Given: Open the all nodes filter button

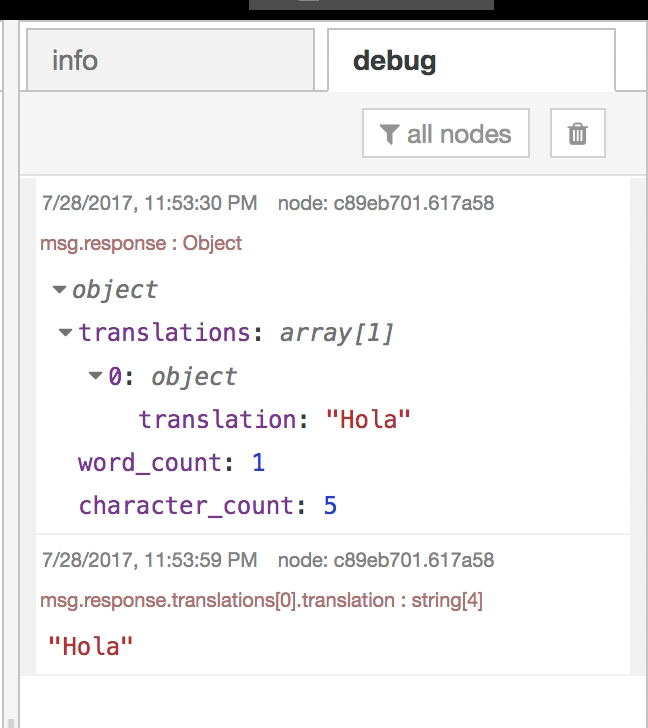Looking at the screenshot, I should click(445, 134).
